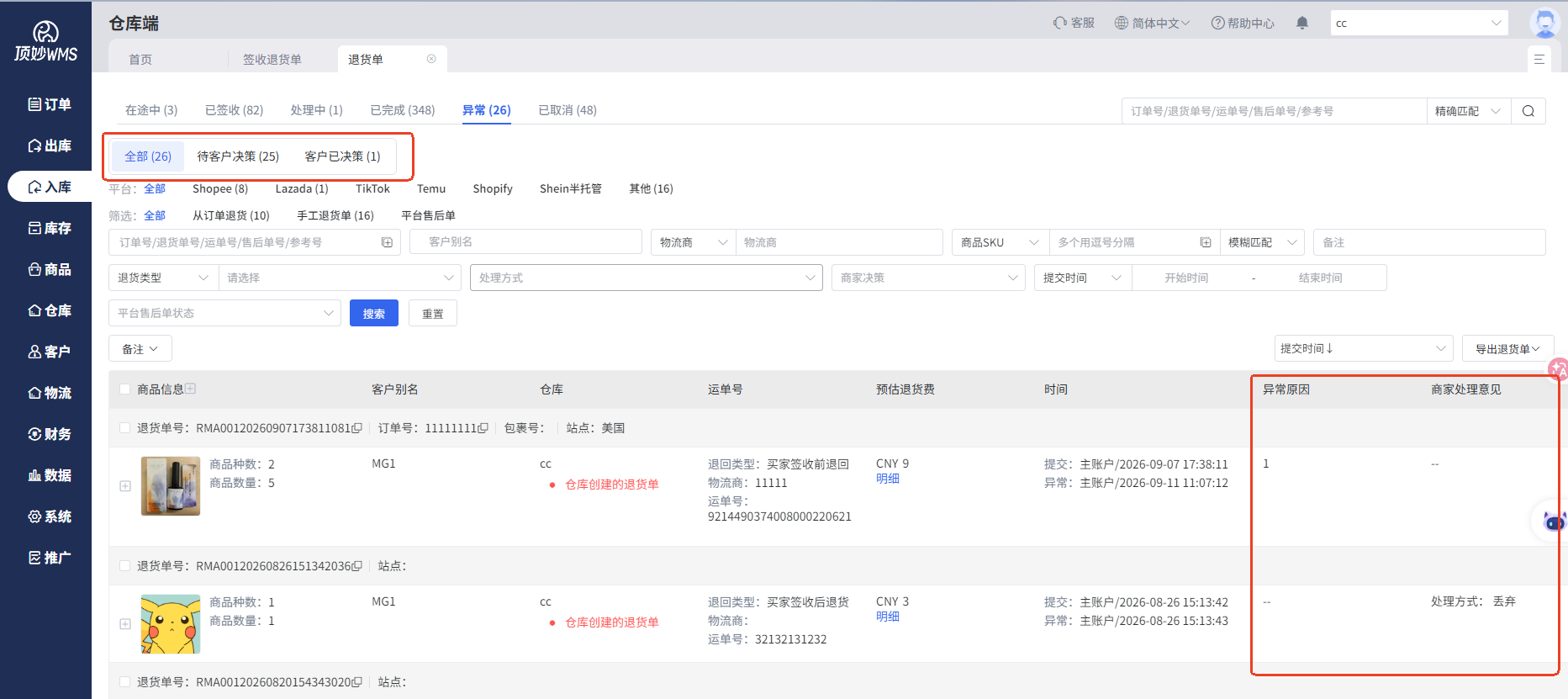Expand the MG1 row with 5 items
Screen dimensions: 1568x699
tap(125, 486)
